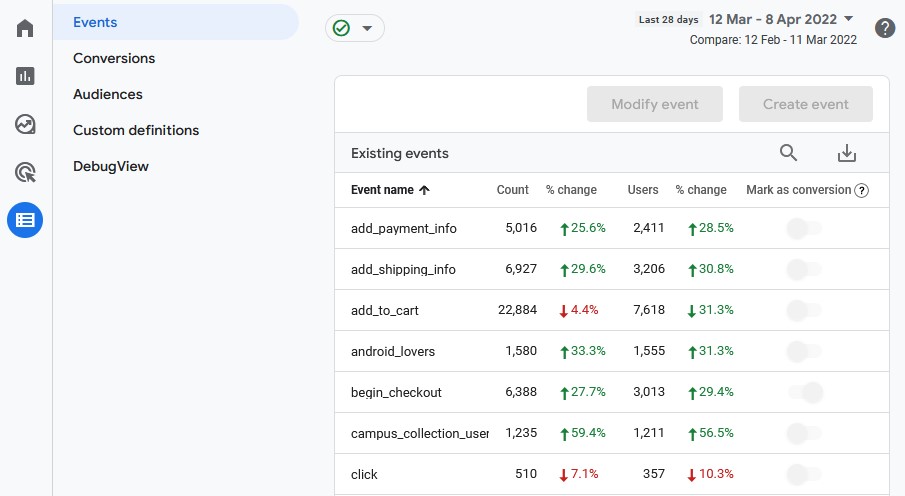
Task: Click Compare: 12 Feb - 11 Mar 2022
Action: click(x=773, y=40)
